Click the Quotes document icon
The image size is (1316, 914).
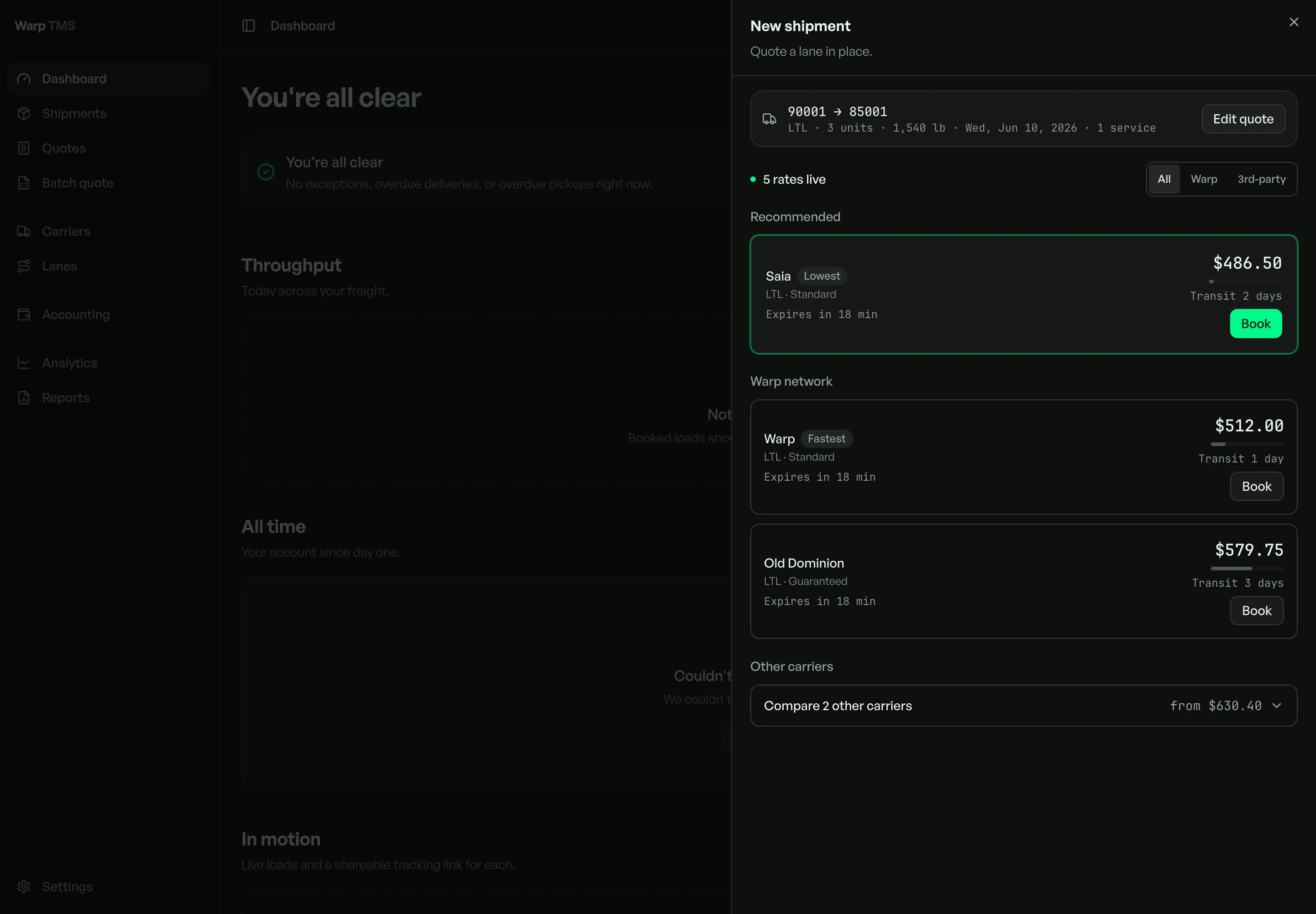point(23,149)
